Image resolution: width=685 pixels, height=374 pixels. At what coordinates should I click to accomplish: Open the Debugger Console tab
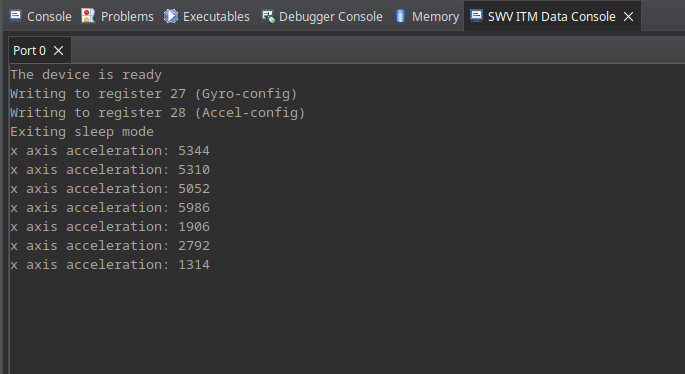coord(322,16)
